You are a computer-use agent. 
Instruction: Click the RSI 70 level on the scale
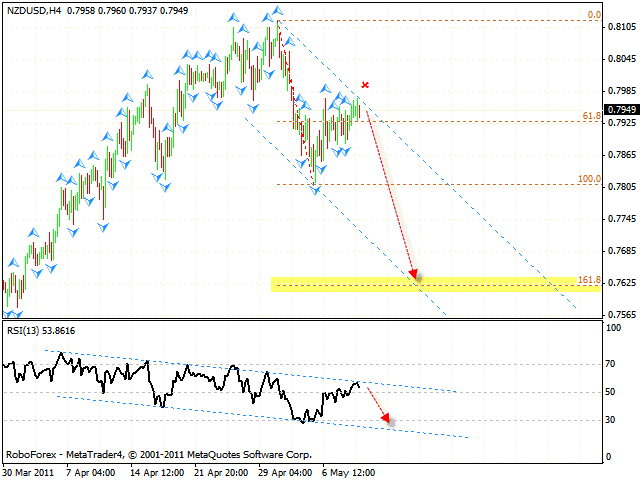[610, 364]
